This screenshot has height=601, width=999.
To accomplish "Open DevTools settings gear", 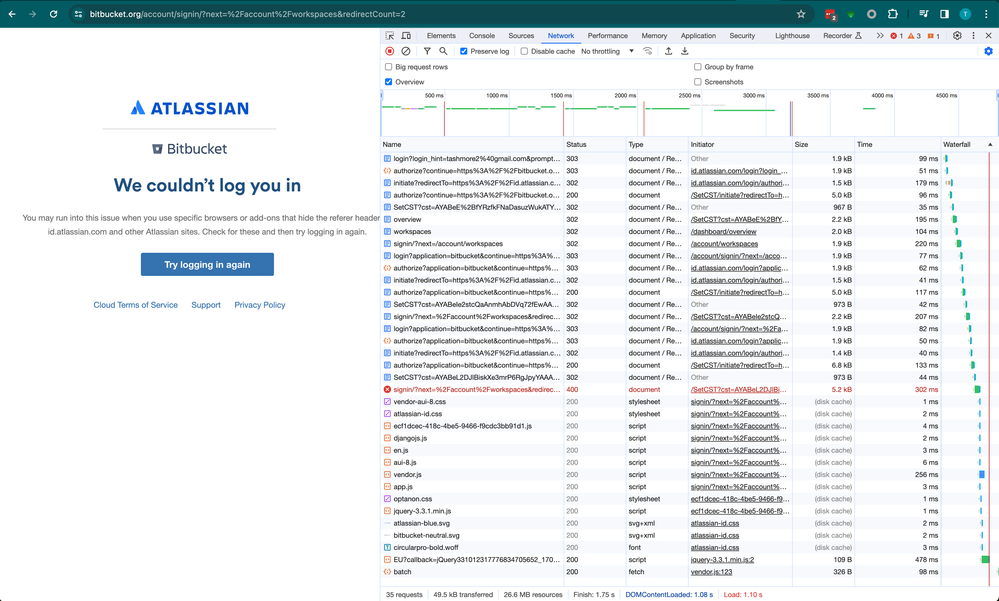I will pyautogui.click(x=957, y=36).
